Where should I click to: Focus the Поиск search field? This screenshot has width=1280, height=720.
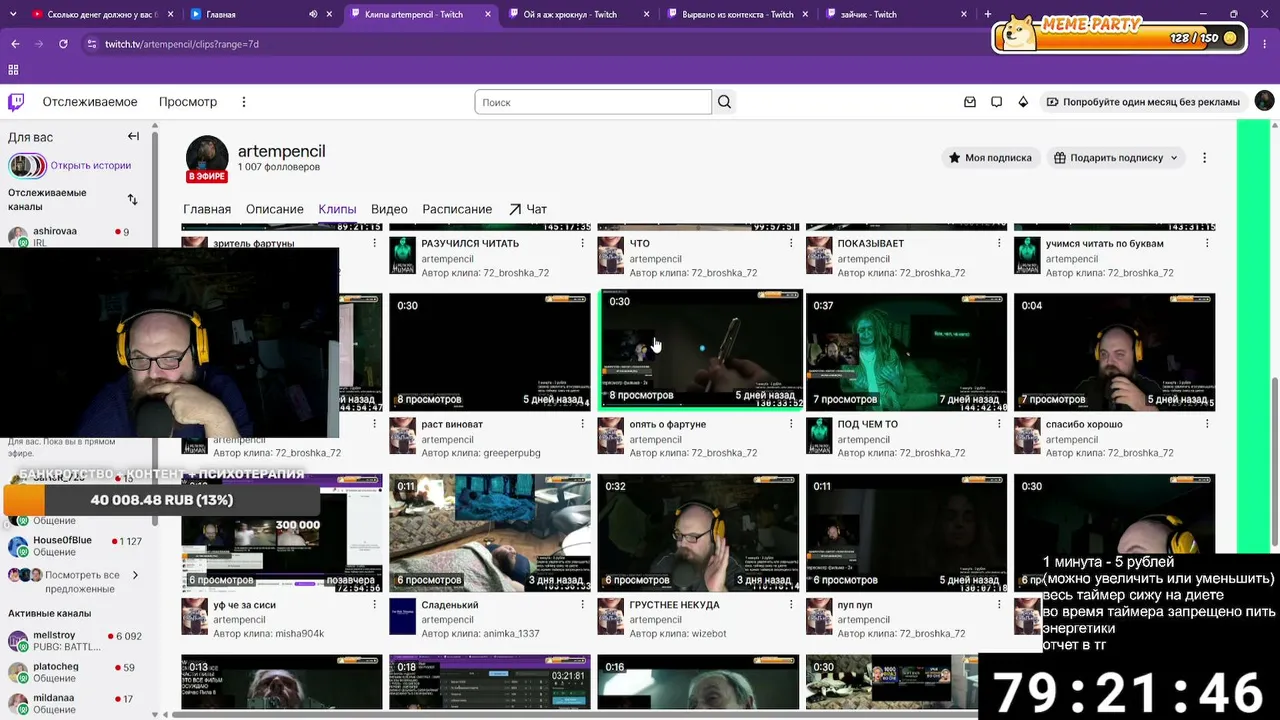tap(593, 102)
